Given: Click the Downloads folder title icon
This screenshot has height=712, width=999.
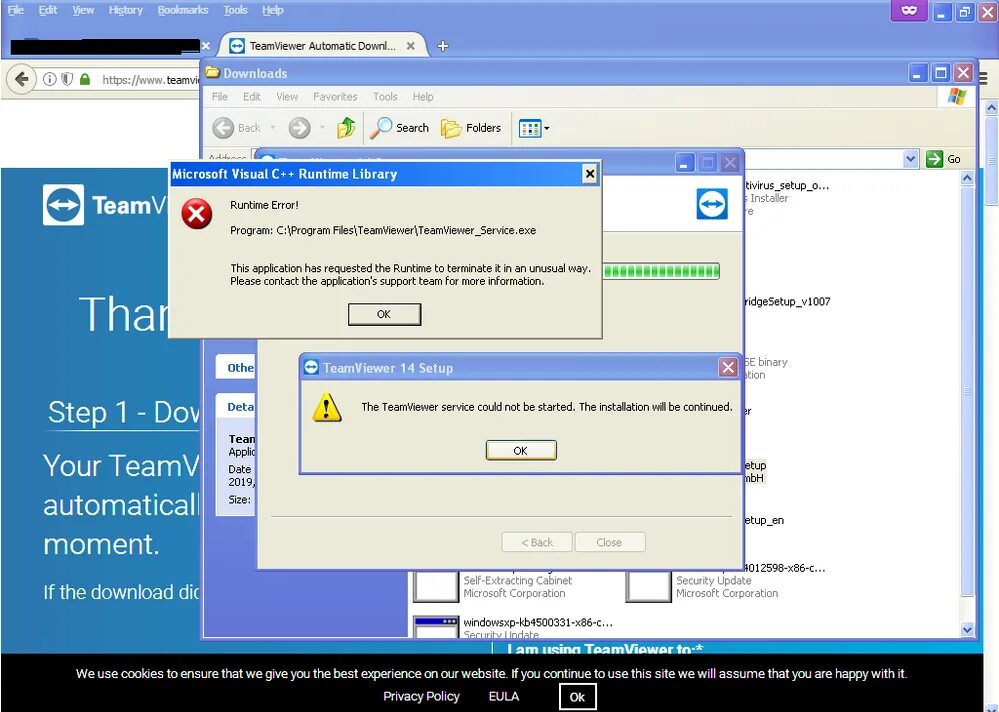Looking at the screenshot, I should 212,73.
